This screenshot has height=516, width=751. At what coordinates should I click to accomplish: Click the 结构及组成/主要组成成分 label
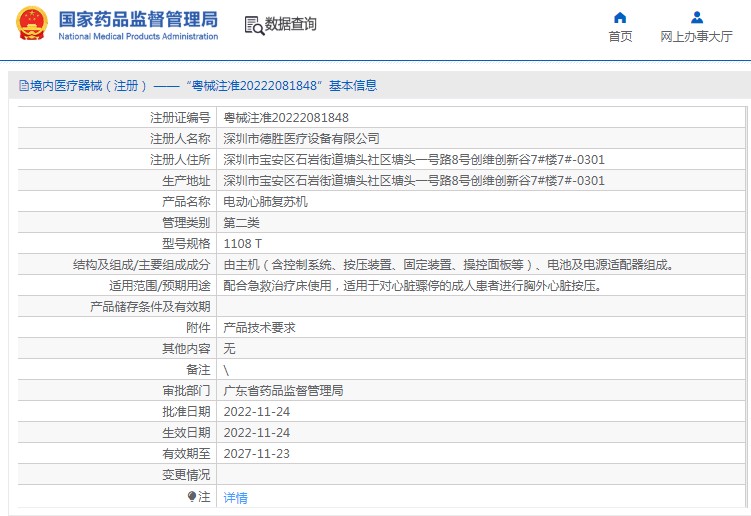click(x=142, y=265)
